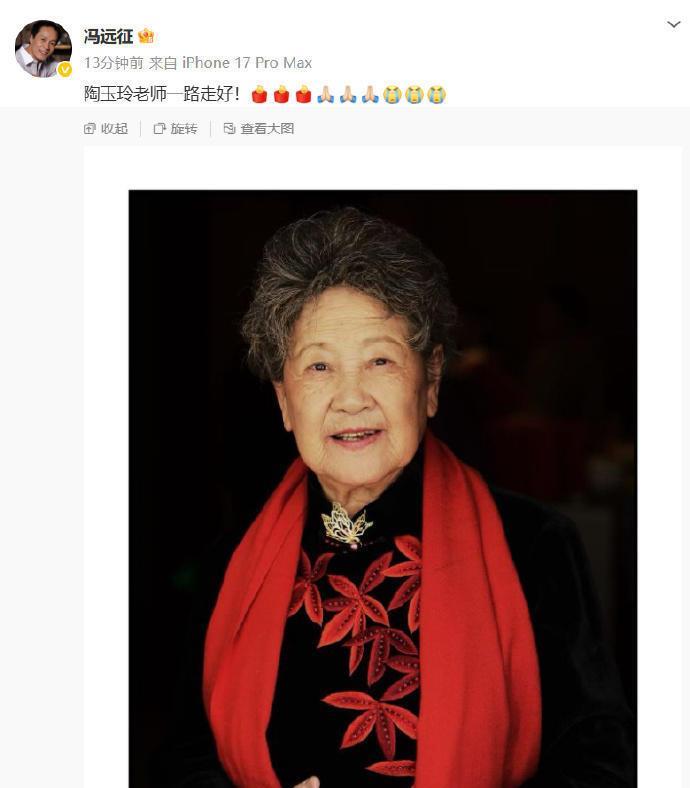Click the middle praying hands emoji
The image size is (690, 788).
348,94
